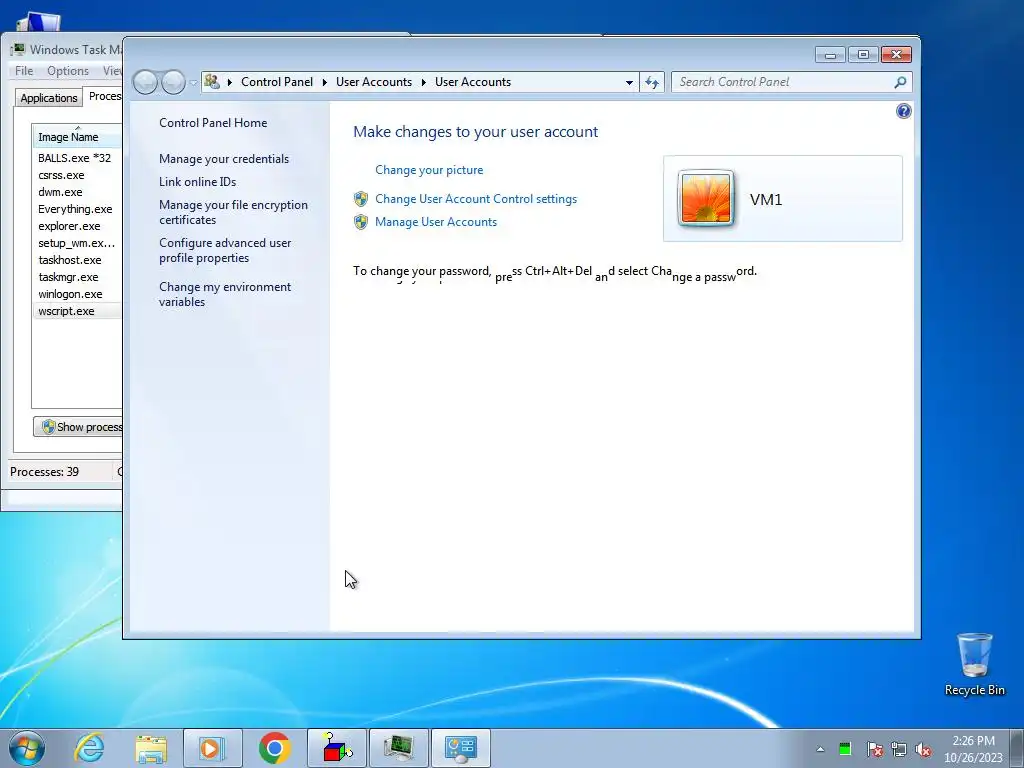
Task: Click the Control Panel help icon
Action: (x=903, y=111)
